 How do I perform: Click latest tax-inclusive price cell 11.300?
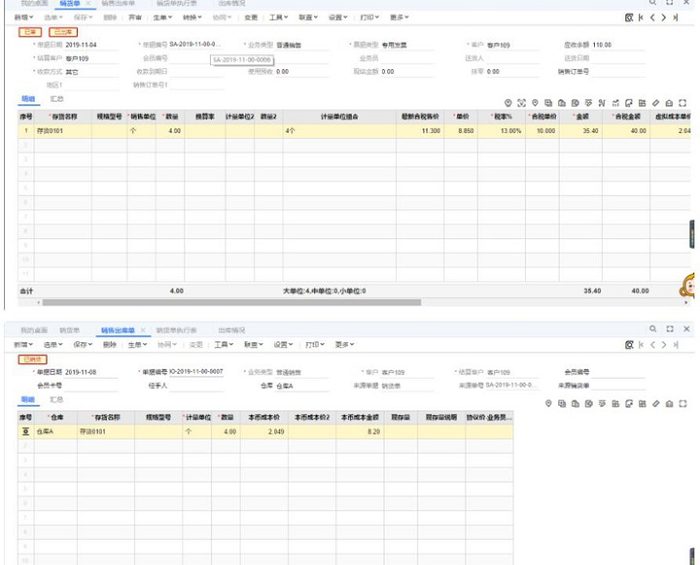click(420, 131)
